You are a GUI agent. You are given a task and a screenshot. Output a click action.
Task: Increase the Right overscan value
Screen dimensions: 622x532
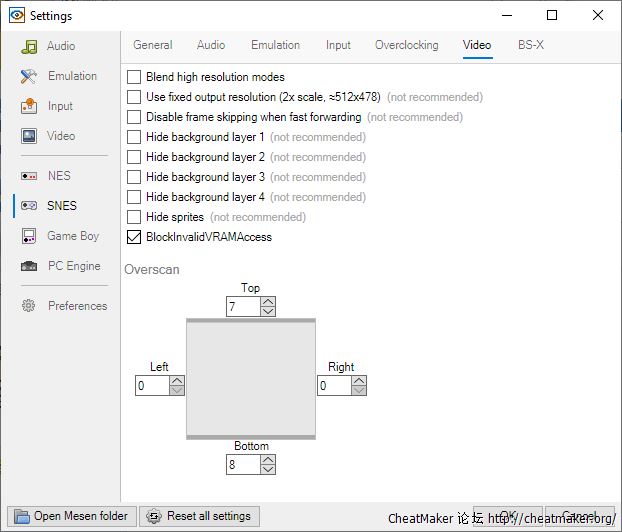click(358, 380)
